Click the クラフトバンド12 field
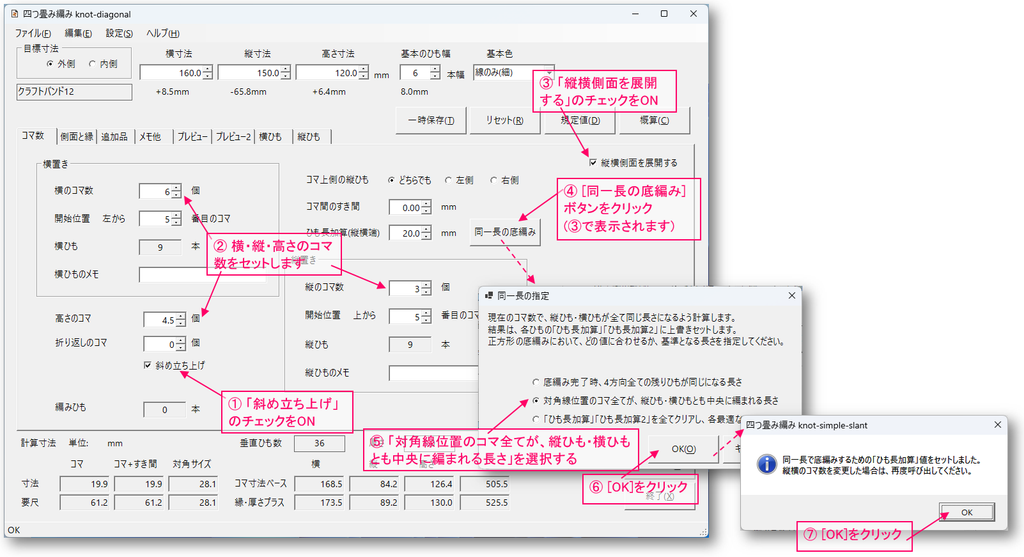 [x=74, y=92]
